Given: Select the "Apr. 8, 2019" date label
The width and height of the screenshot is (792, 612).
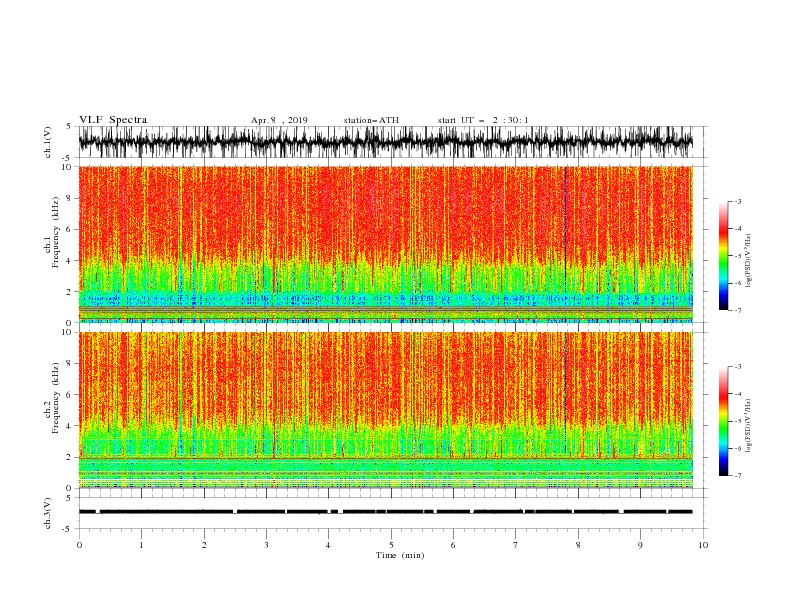Looking at the screenshot, I should (279, 120).
